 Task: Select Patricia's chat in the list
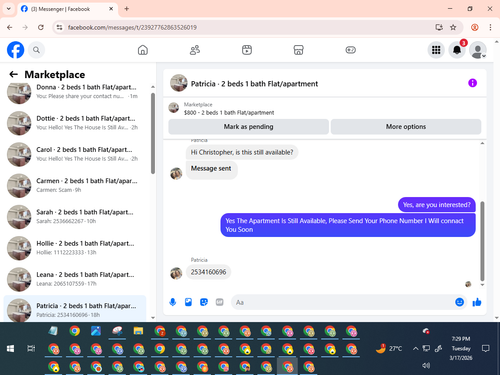75,309
